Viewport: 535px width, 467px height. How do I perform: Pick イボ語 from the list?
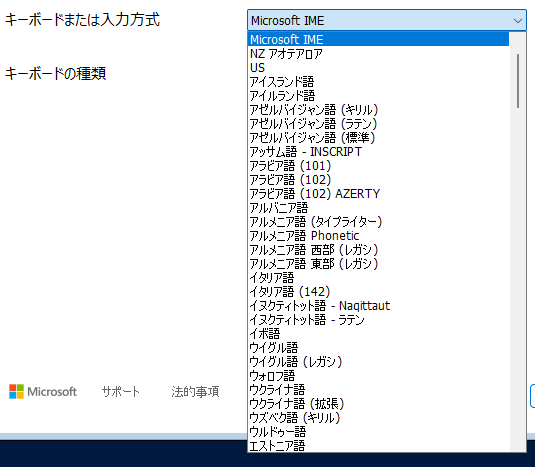point(378,333)
